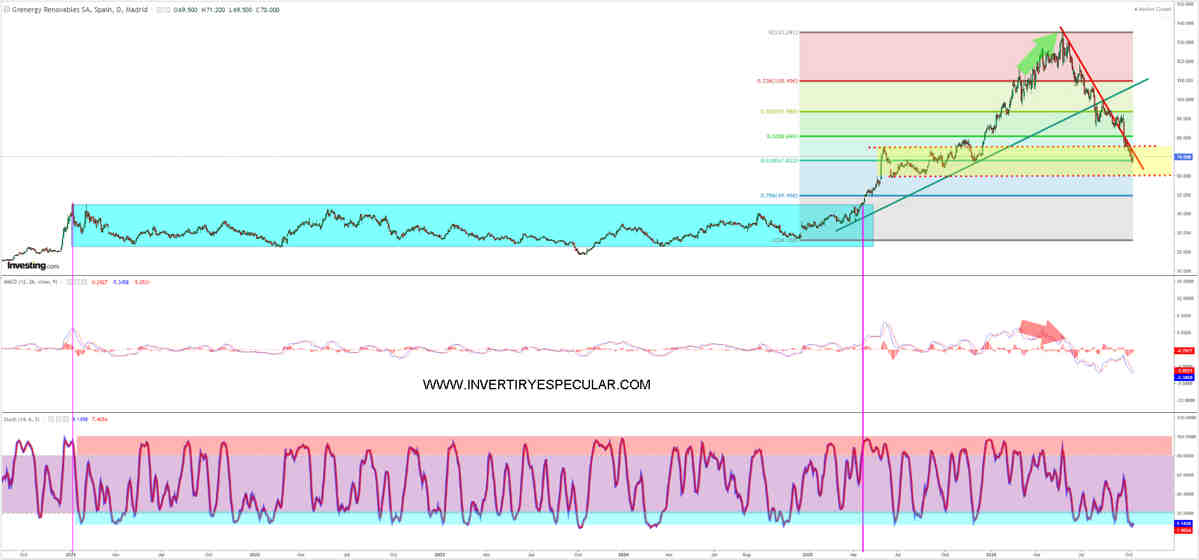Click the 0.786 Fibonacci level label
The height and width of the screenshot is (560, 1199).
click(779, 195)
